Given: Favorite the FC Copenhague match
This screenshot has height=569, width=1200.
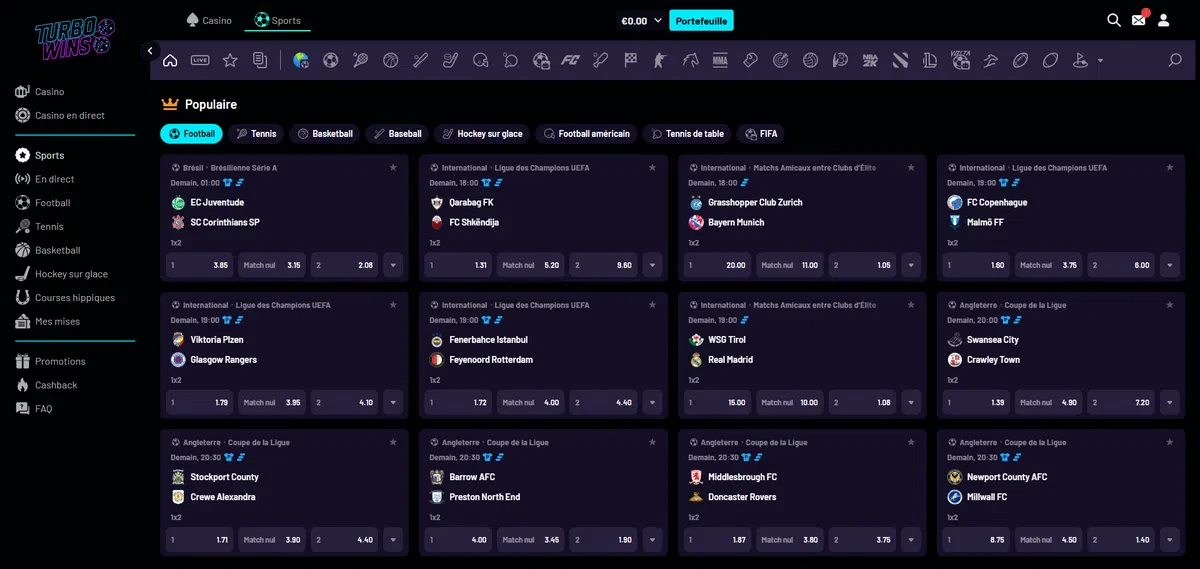Looking at the screenshot, I should [1170, 168].
